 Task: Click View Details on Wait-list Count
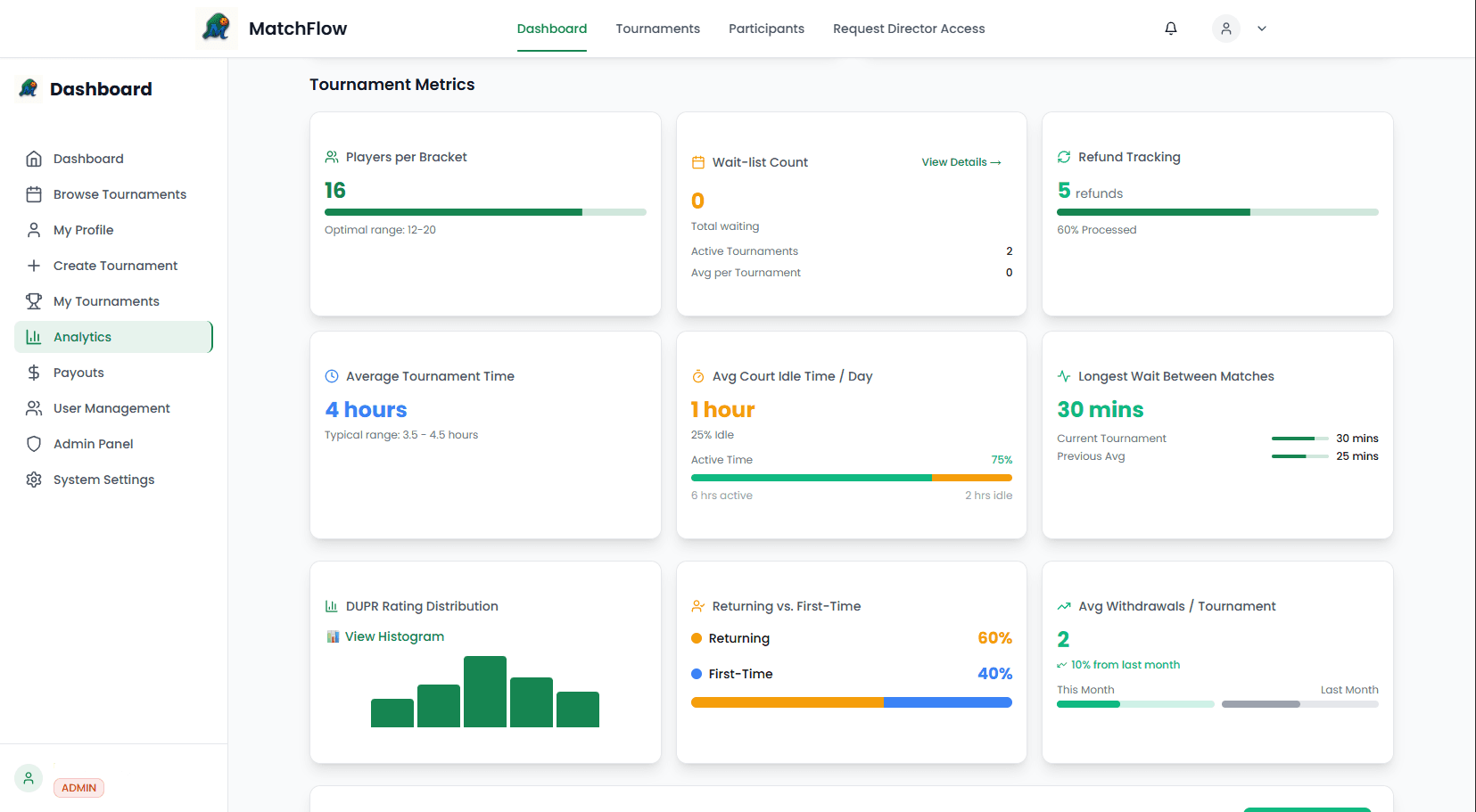961,161
